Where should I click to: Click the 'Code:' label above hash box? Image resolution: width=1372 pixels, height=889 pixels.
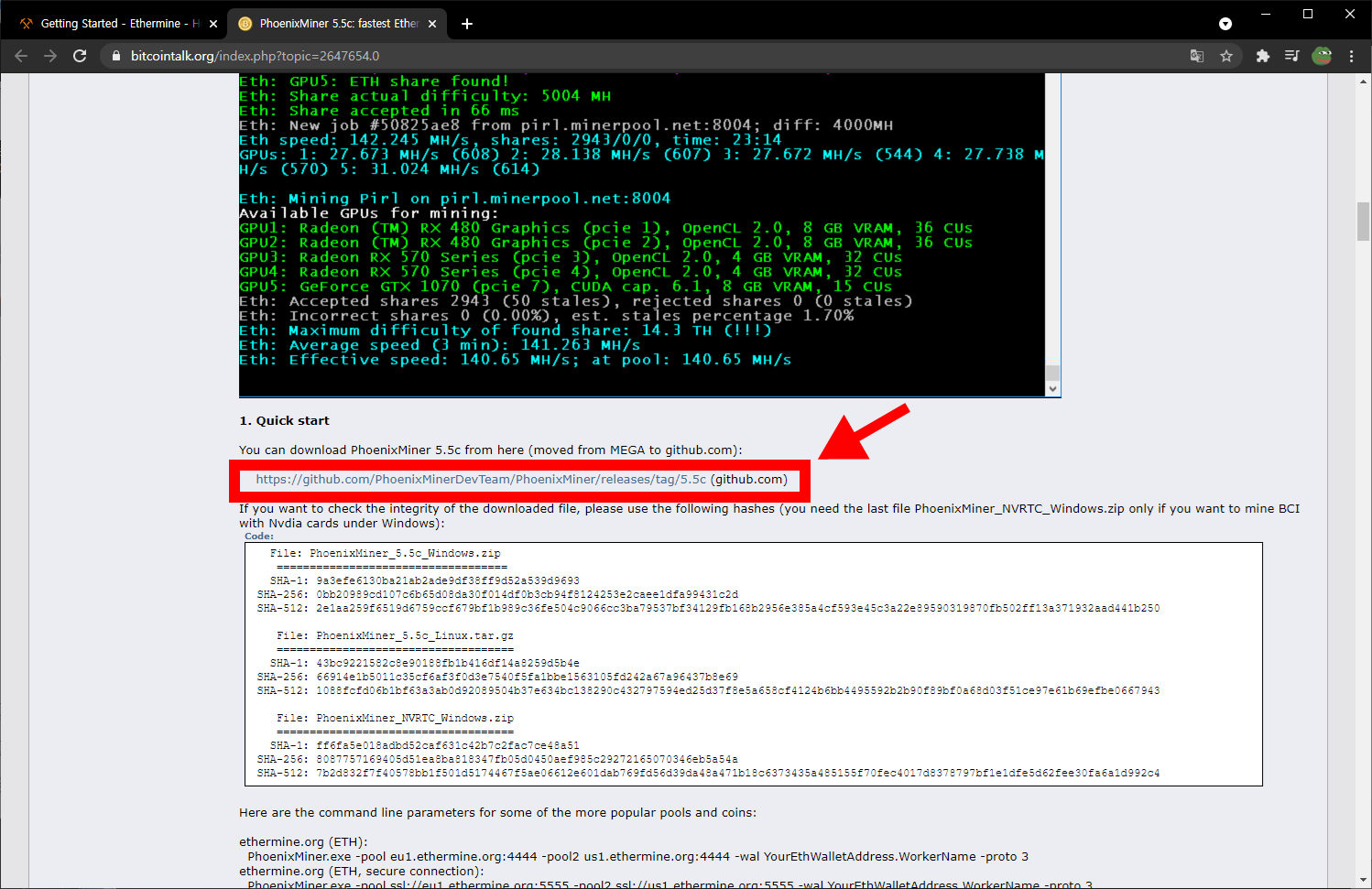pyautogui.click(x=259, y=536)
